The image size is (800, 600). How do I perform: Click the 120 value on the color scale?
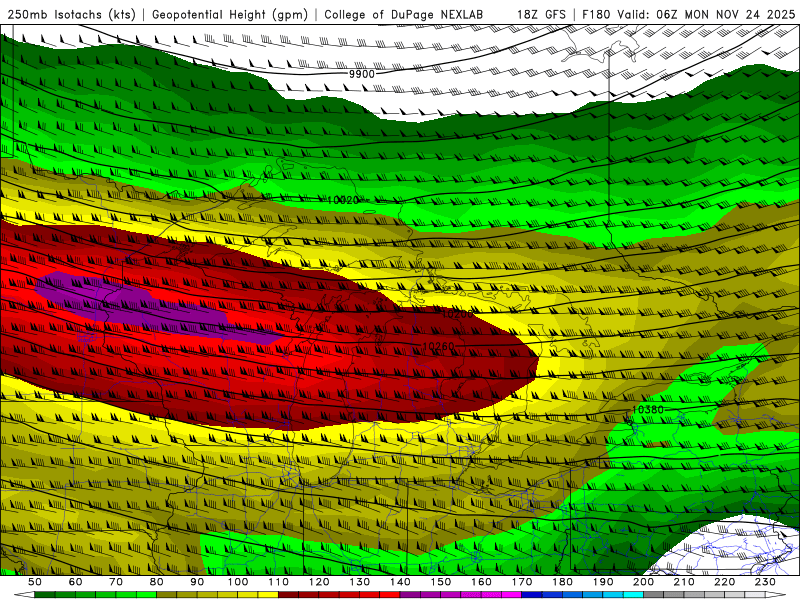[x=319, y=582]
